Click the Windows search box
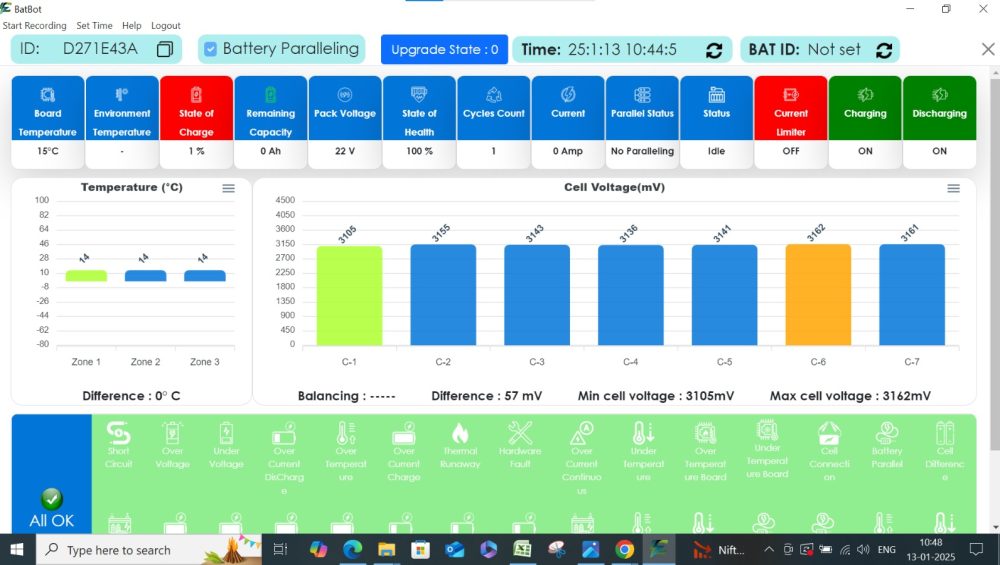Image resolution: width=1000 pixels, height=565 pixels. (149, 549)
